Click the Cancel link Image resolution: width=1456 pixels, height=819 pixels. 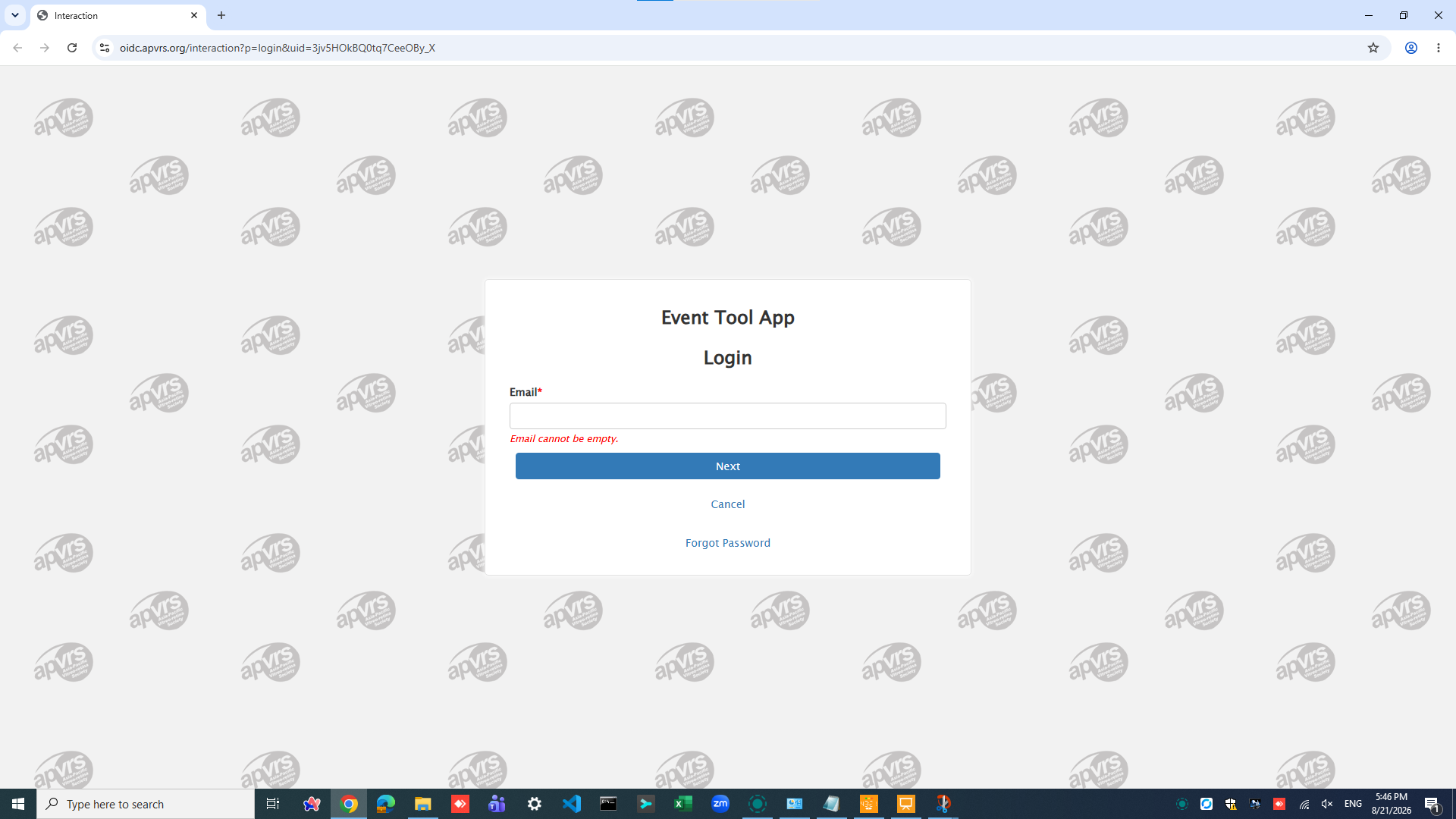click(727, 504)
